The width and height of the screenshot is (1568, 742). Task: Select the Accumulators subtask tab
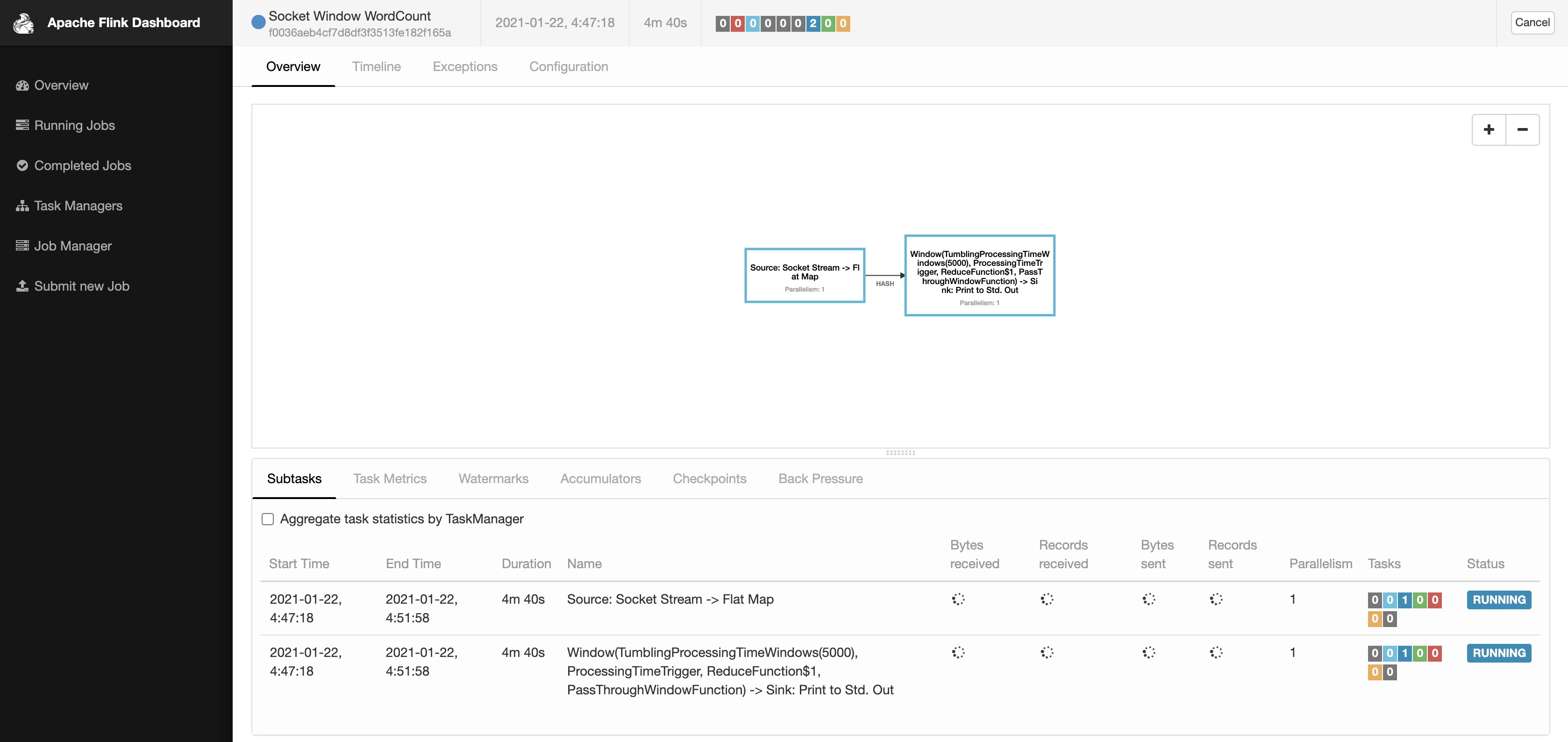coord(600,479)
